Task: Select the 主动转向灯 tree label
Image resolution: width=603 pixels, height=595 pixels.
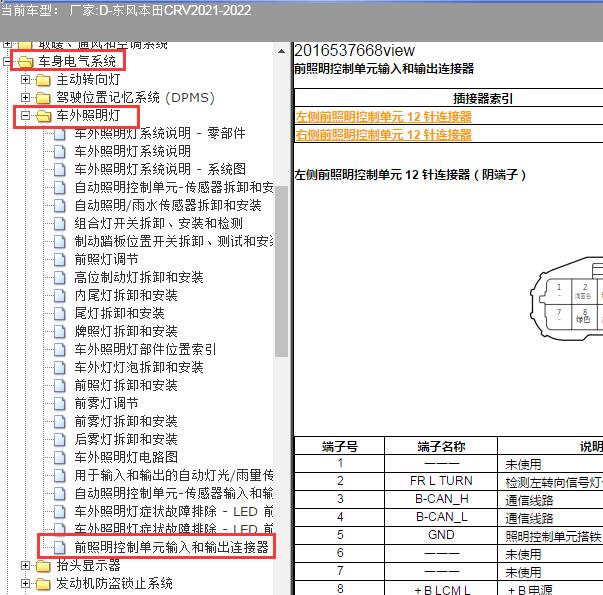Action: (x=88, y=79)
